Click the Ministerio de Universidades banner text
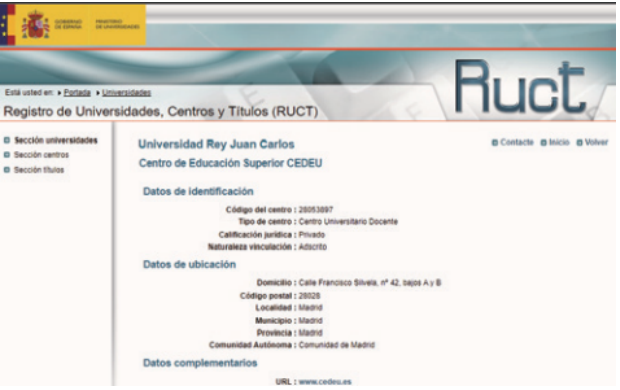 [x=117, y=24]
